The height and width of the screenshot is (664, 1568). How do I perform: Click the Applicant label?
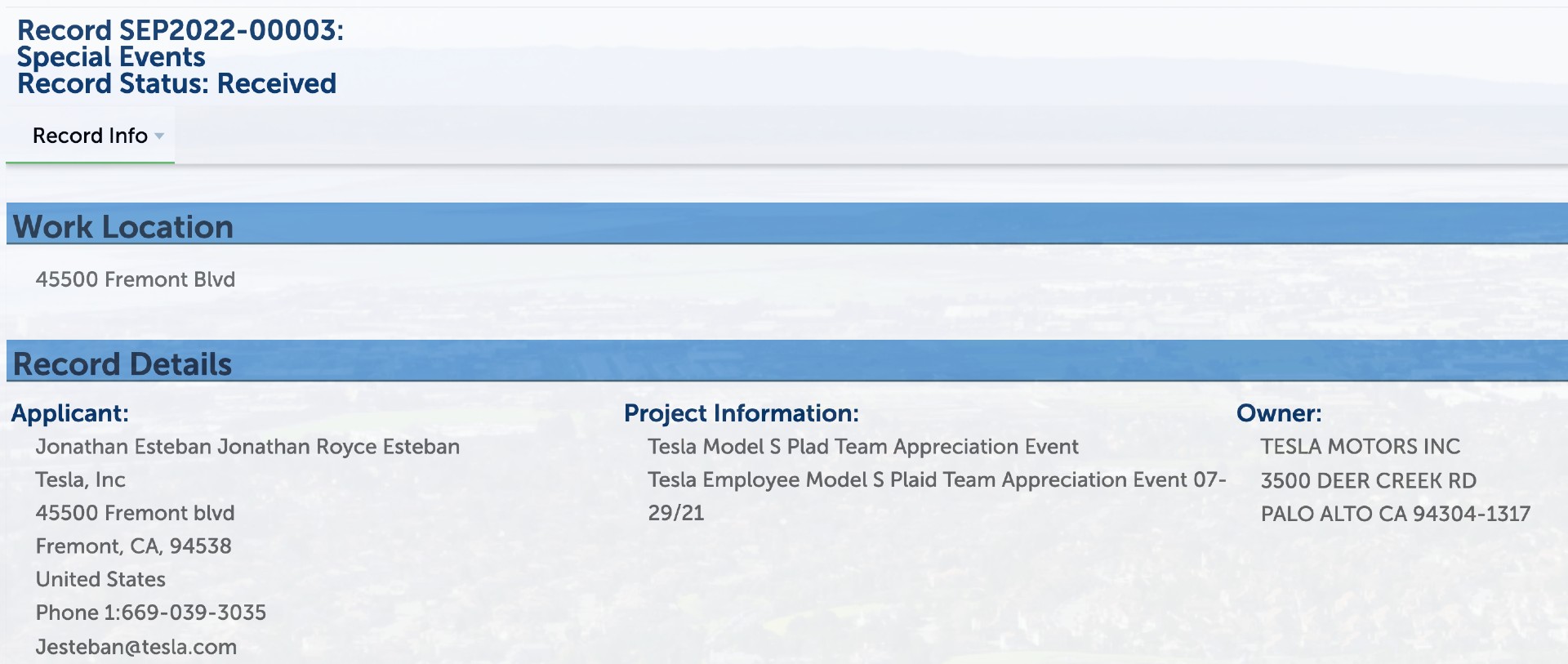coord(70,413)
